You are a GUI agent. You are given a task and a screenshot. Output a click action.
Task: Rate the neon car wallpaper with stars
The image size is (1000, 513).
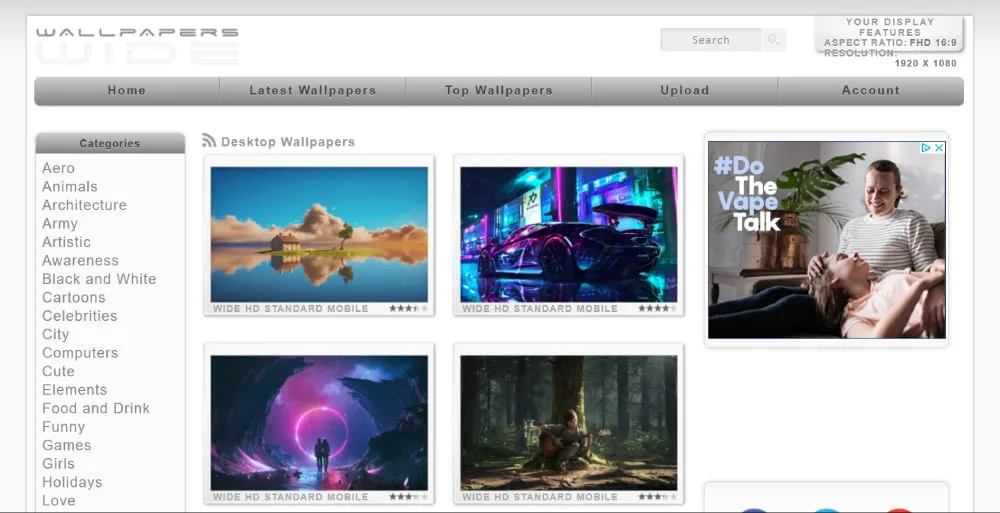658,309
